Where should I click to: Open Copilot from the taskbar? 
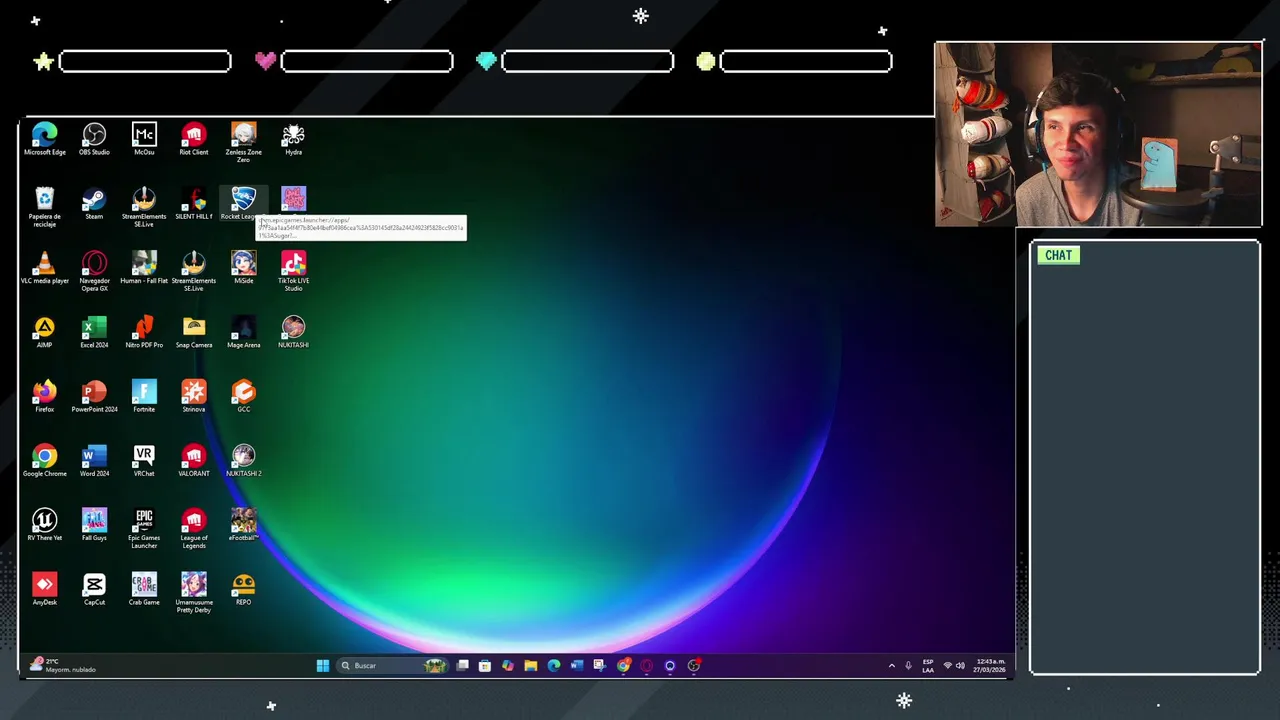pyautogui.click(x=508, y=666)
